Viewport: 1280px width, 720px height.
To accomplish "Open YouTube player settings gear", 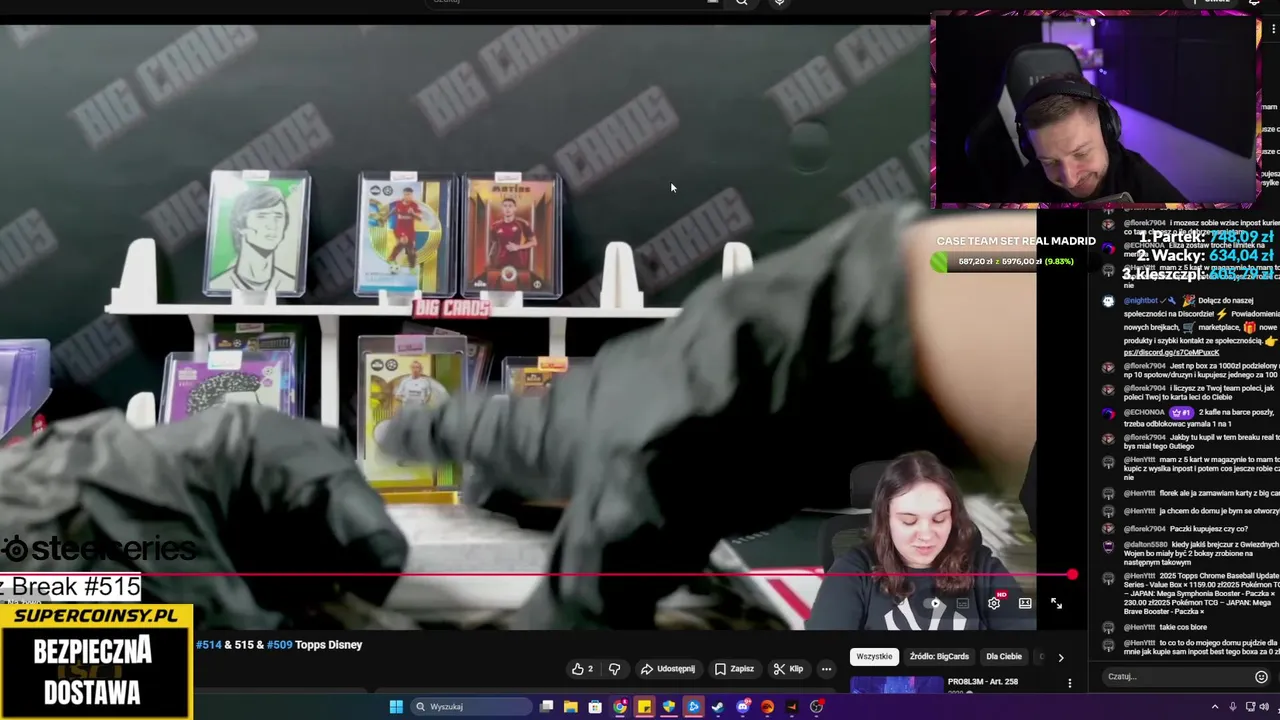I will [994, 603].
